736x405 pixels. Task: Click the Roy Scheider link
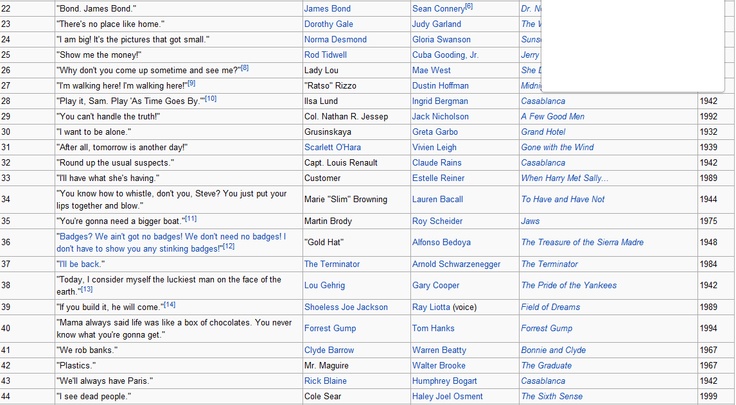tap(437, 222)
